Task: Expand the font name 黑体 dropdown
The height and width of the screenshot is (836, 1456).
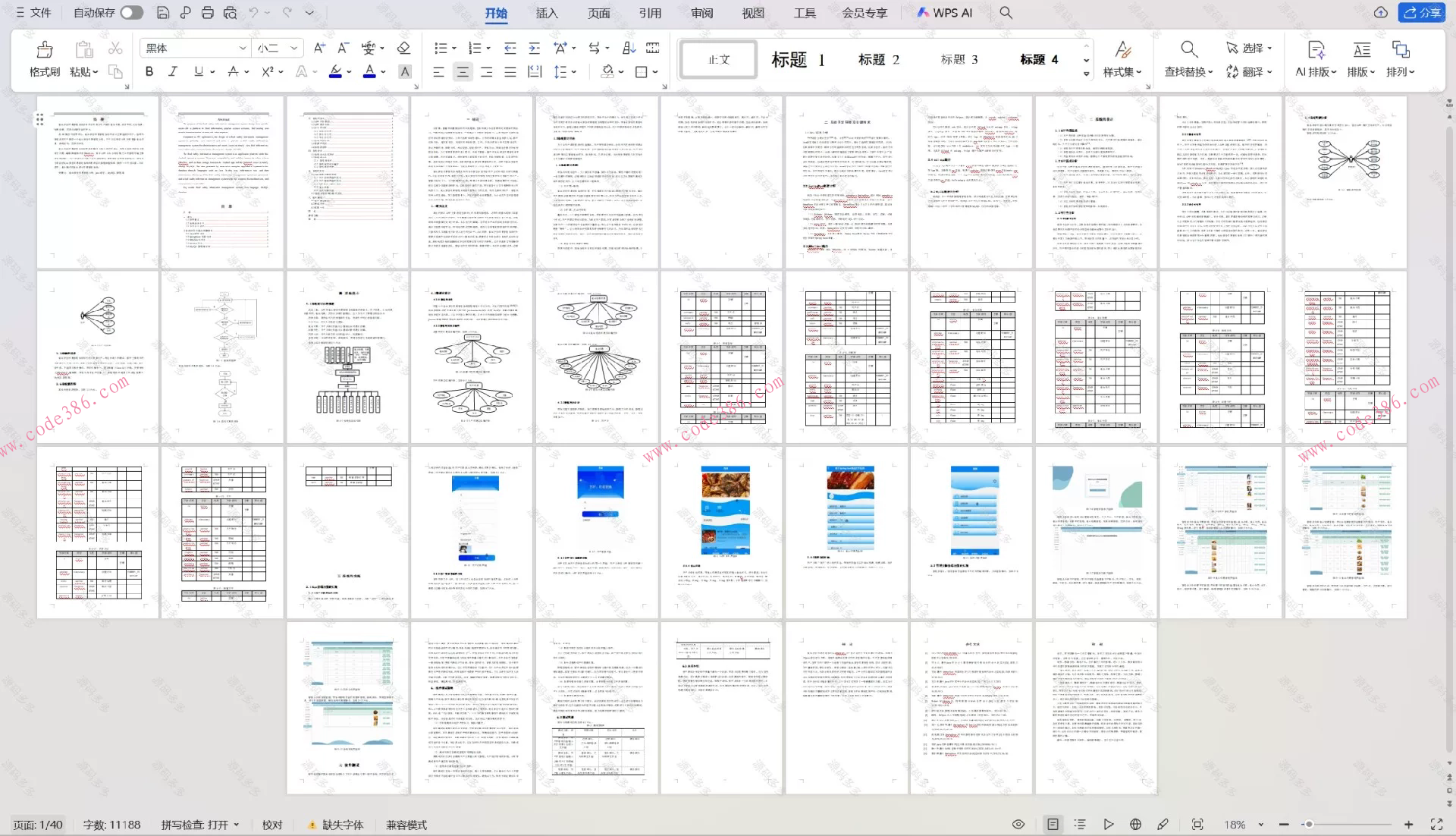Action: (243, 48)
